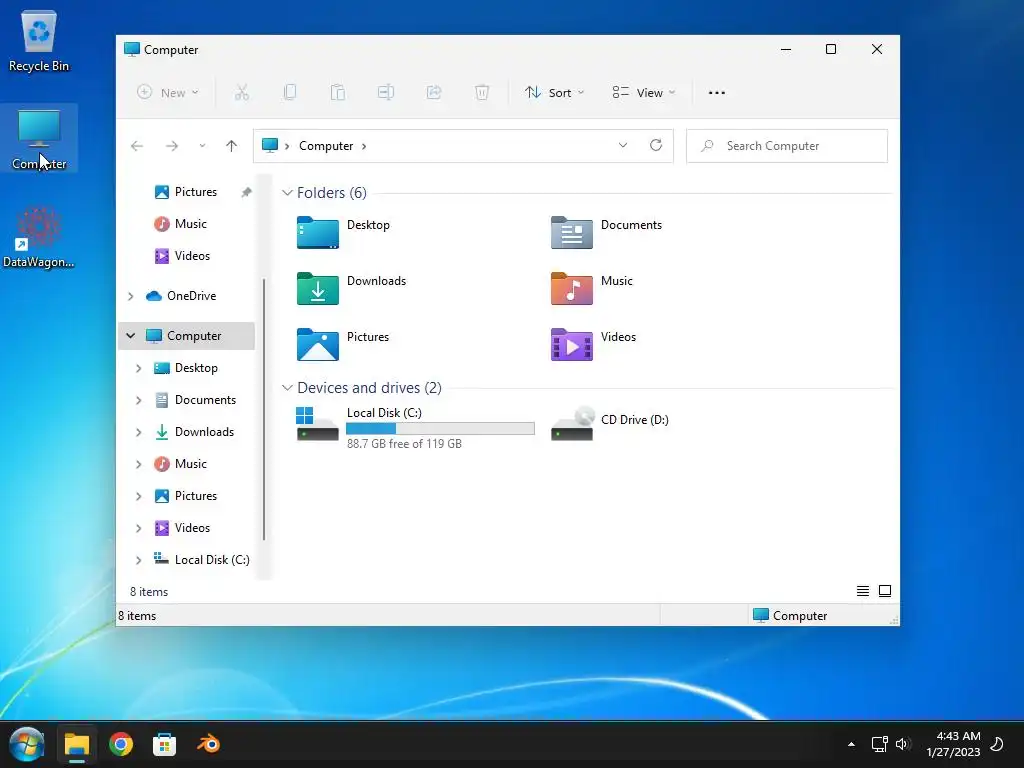Image resolution: width=1024 pixels, height=768 pixels.
Task: Click the Computer title bar icon
Action: [132, 50]
